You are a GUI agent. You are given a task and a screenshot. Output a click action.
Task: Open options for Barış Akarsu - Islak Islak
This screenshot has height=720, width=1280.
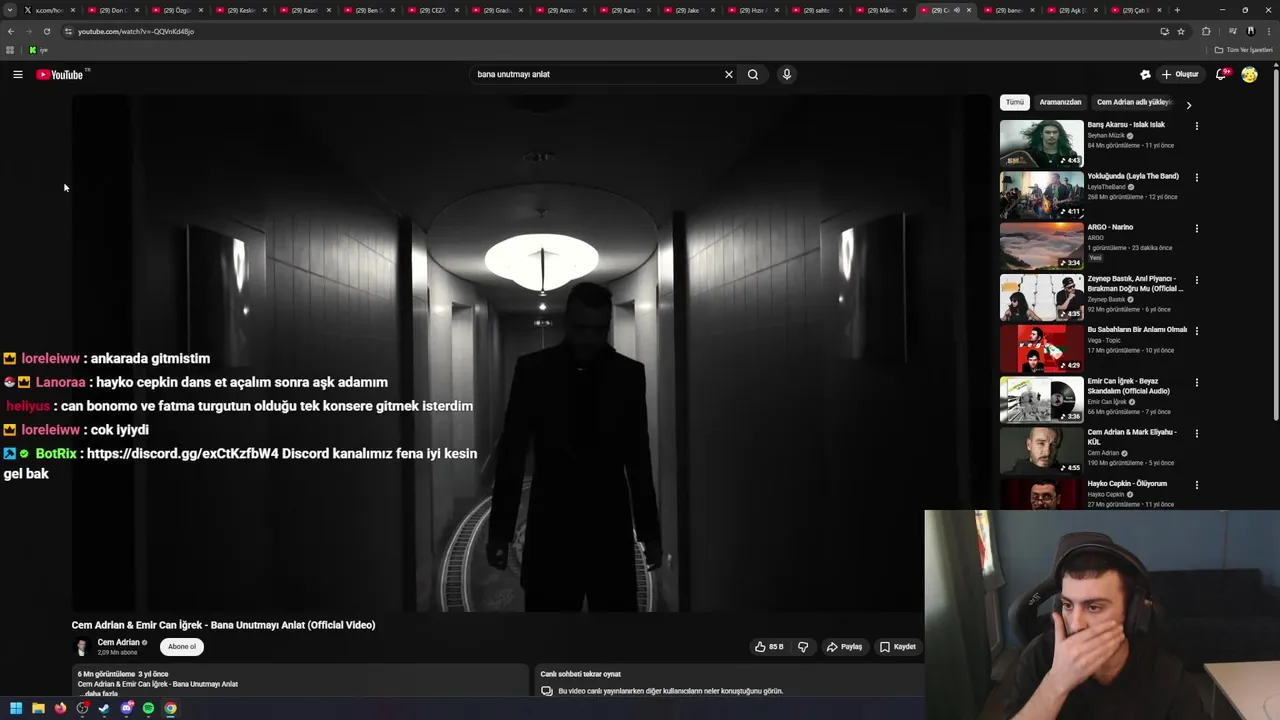[1196, 126]
